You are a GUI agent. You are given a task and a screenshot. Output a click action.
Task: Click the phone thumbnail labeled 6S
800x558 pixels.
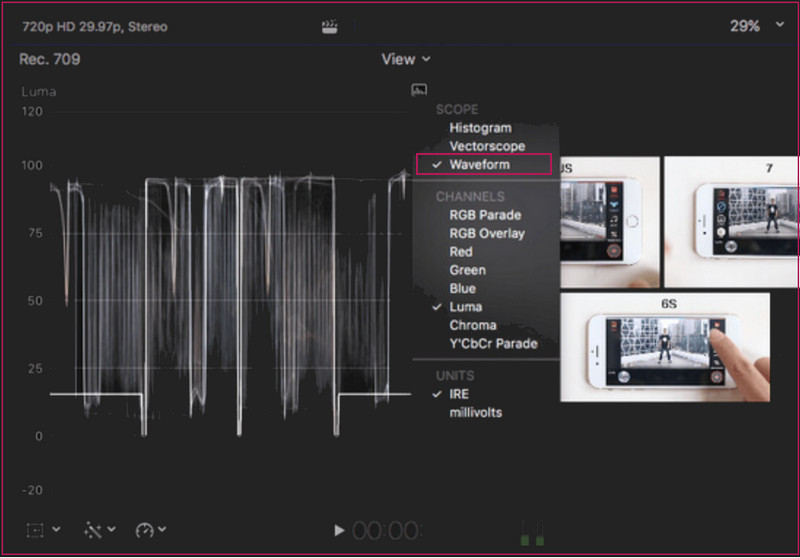click(665, 347)
